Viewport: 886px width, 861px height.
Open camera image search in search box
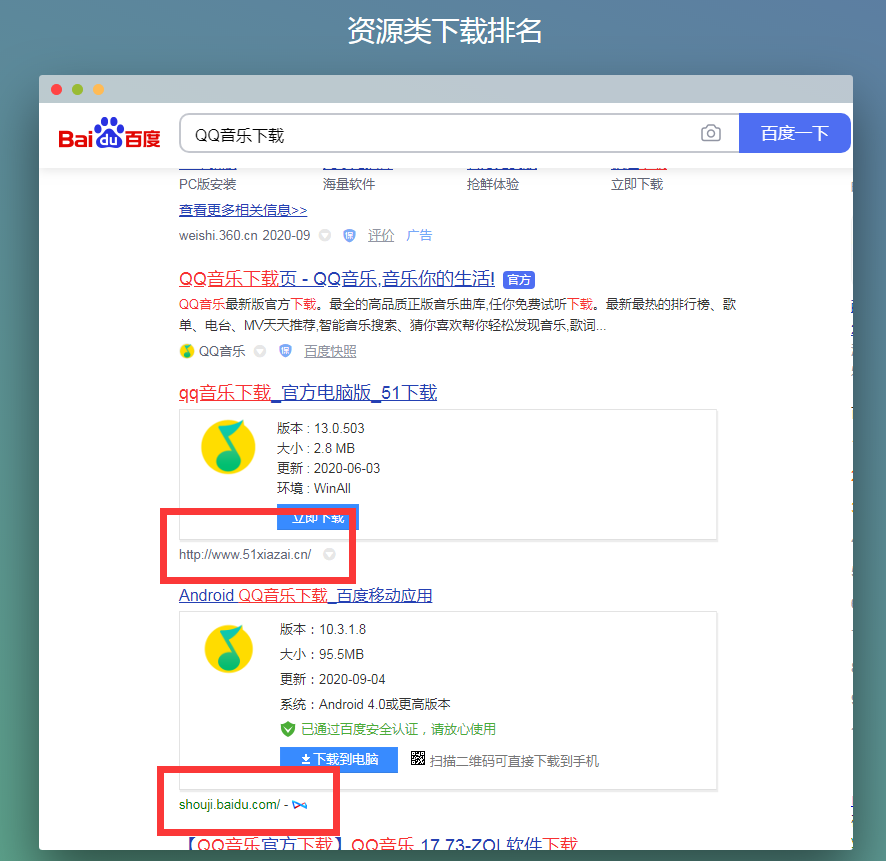click(710, 133)
